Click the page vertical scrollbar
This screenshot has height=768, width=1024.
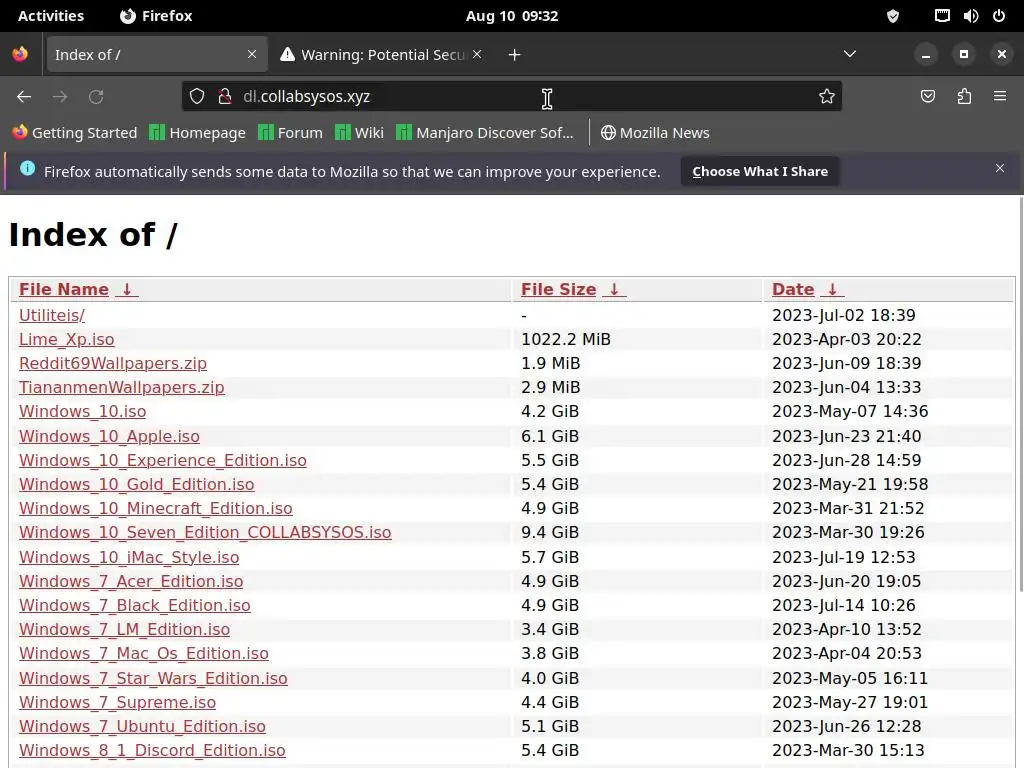tap(1020, 394)
